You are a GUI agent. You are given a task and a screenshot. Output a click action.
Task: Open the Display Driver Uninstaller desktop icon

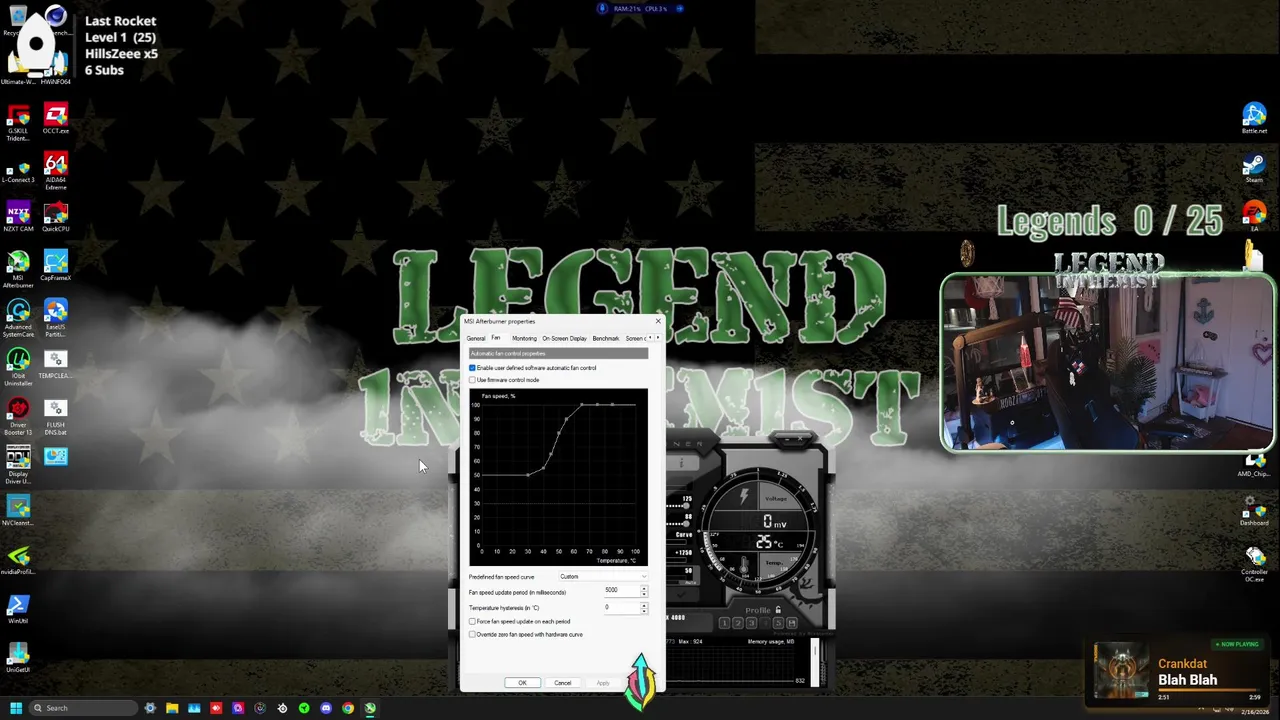[18, 464]
